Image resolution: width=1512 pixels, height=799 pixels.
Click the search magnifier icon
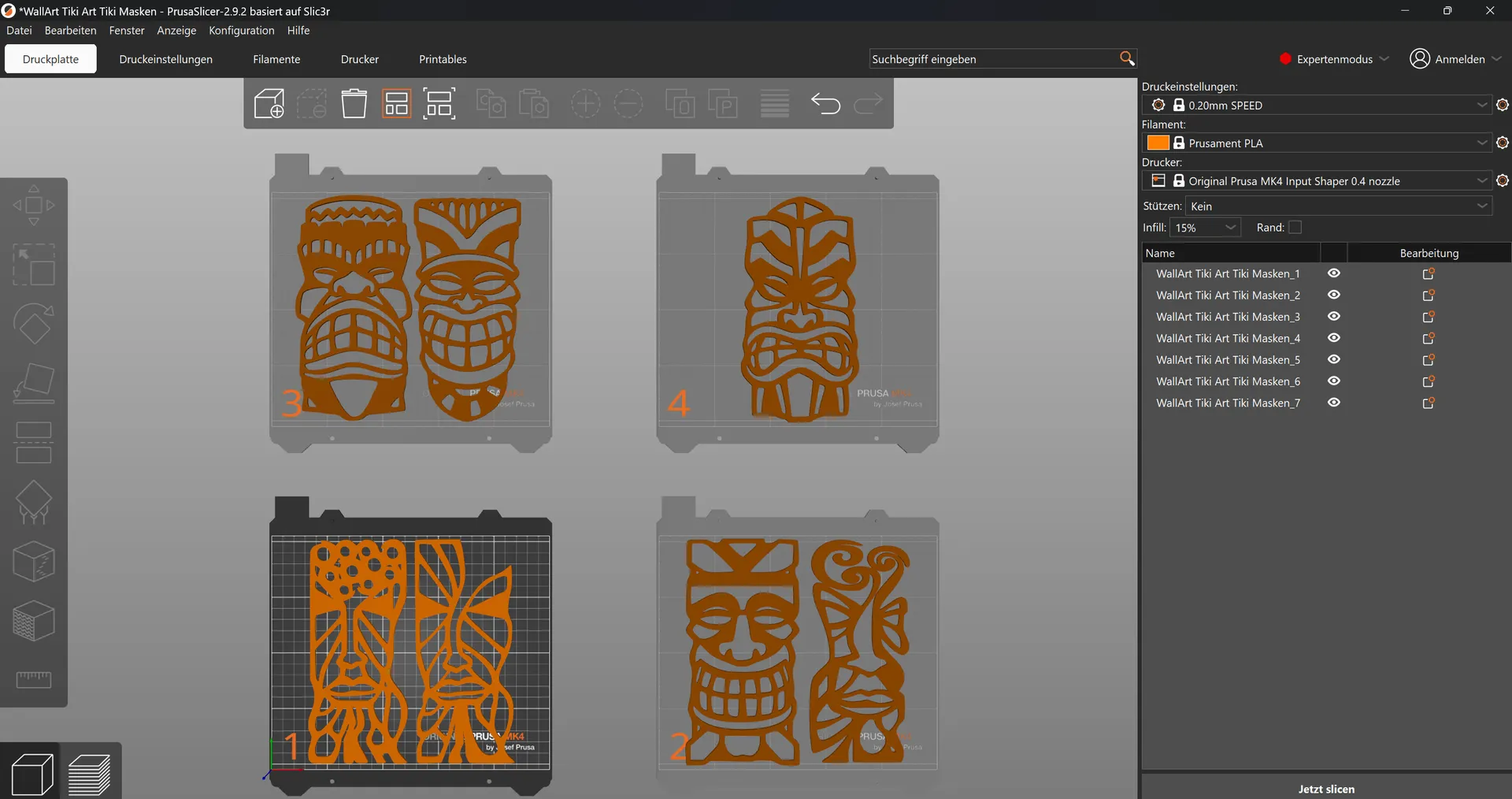coord(1127,58)
